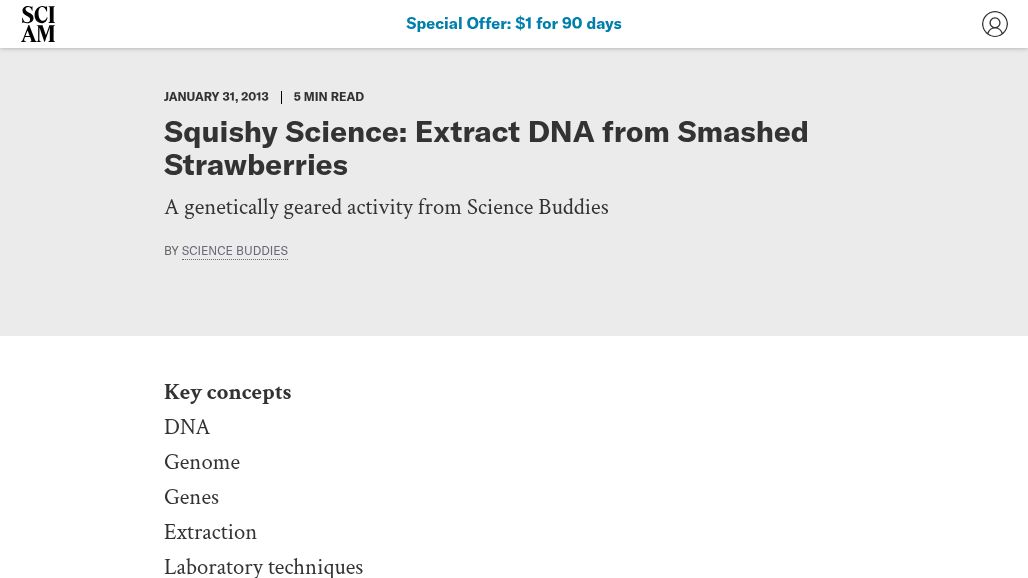
Task: Click the Key concepts section heading
Action: pos(227,392)
